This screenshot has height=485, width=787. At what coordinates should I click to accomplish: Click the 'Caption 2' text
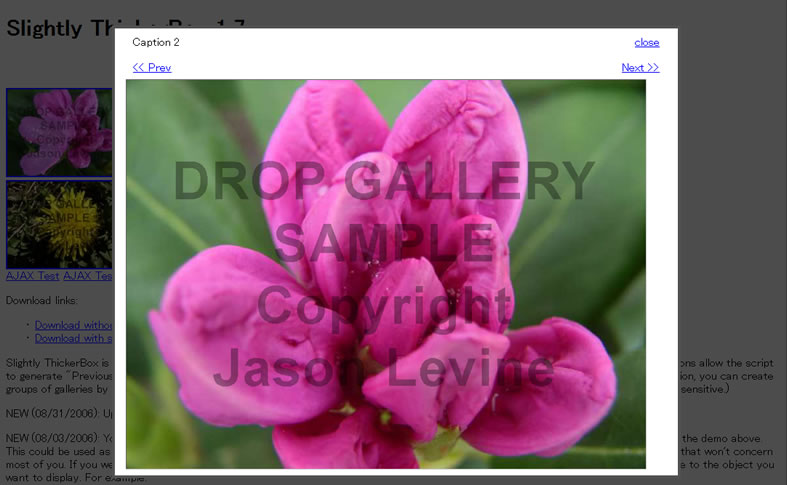click(x=156, y=42)
